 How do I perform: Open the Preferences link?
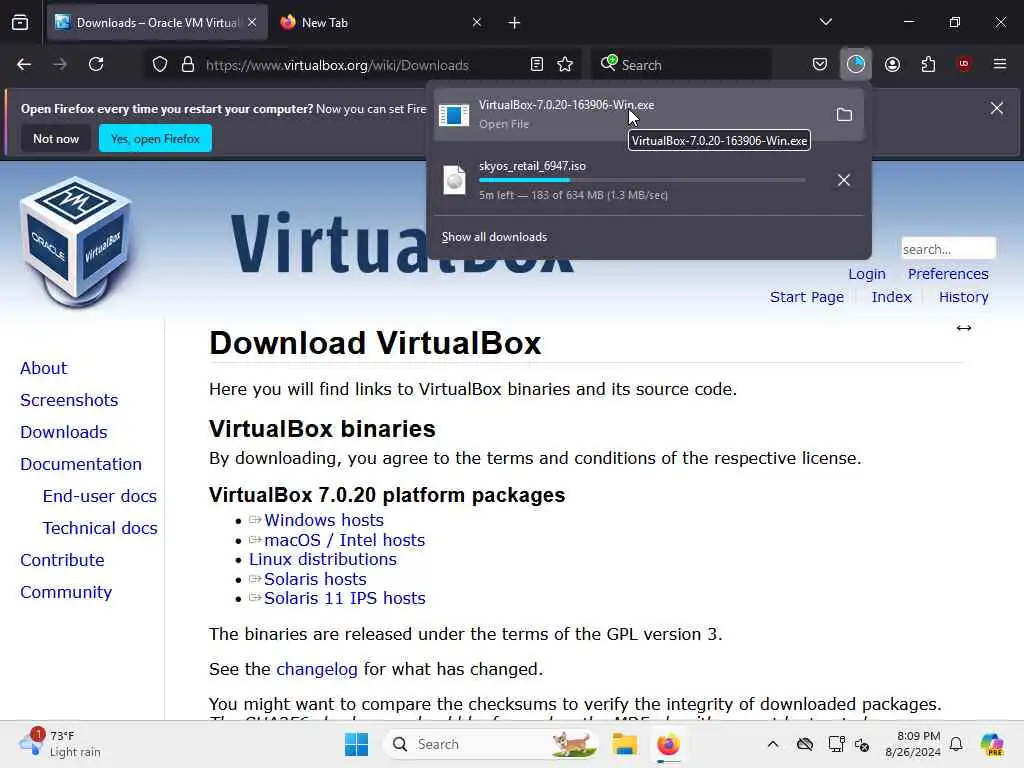coord(948,274)
